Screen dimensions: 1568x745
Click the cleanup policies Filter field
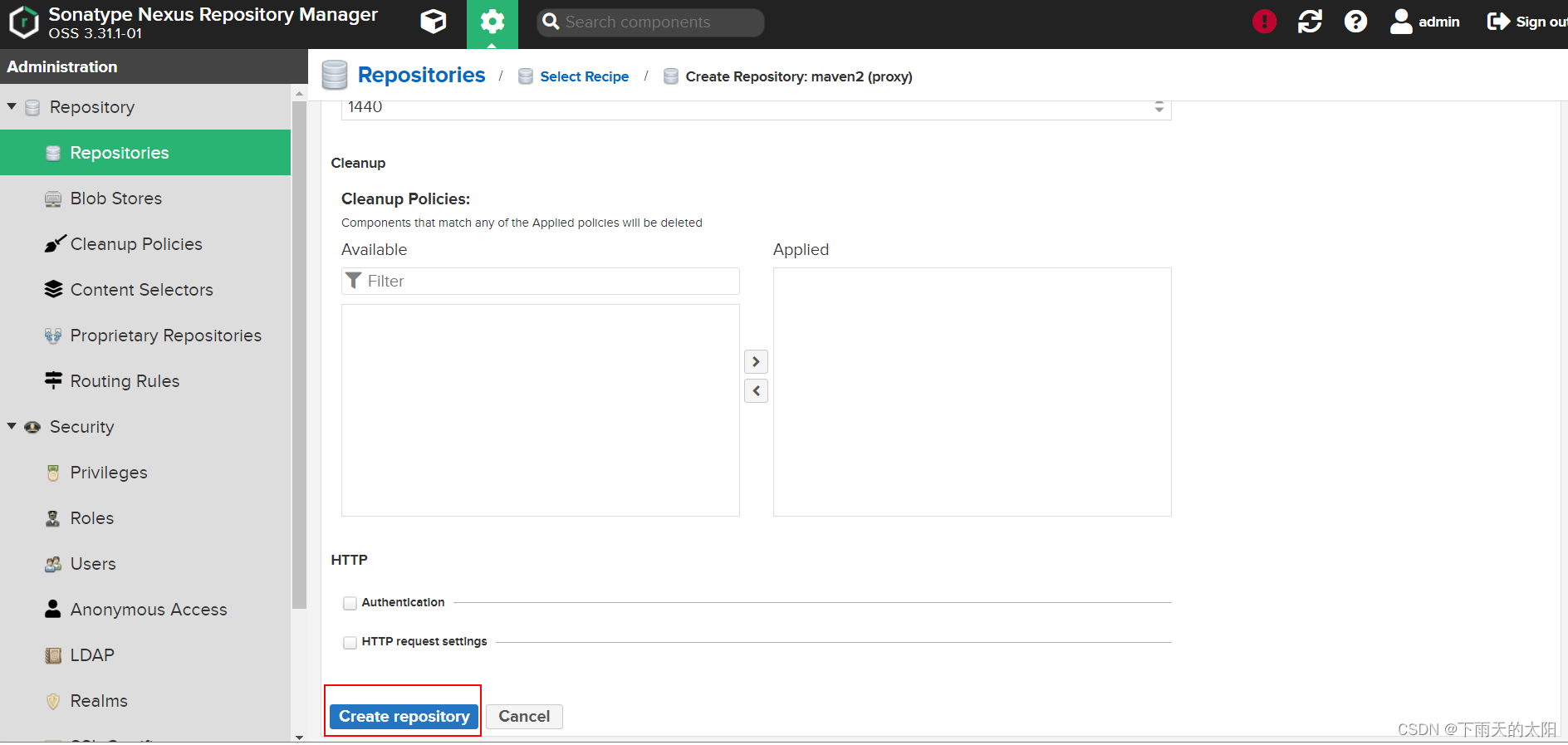click(540, 281)
